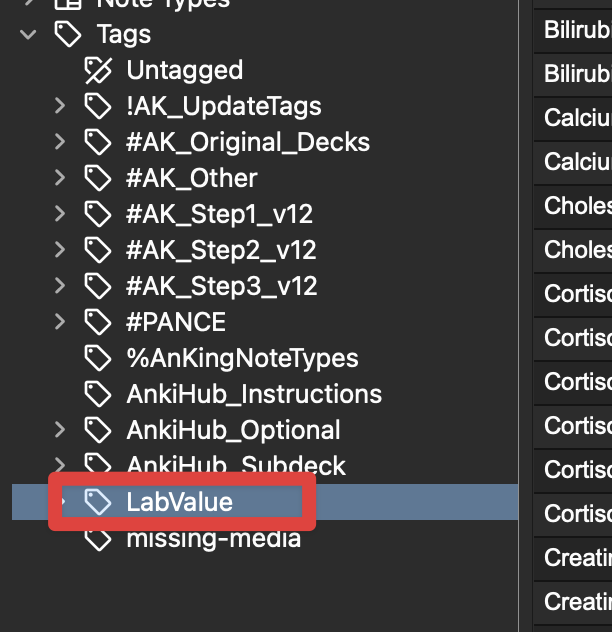Expand the !AK_UpdateTags tag

click(x=60, y=106)
